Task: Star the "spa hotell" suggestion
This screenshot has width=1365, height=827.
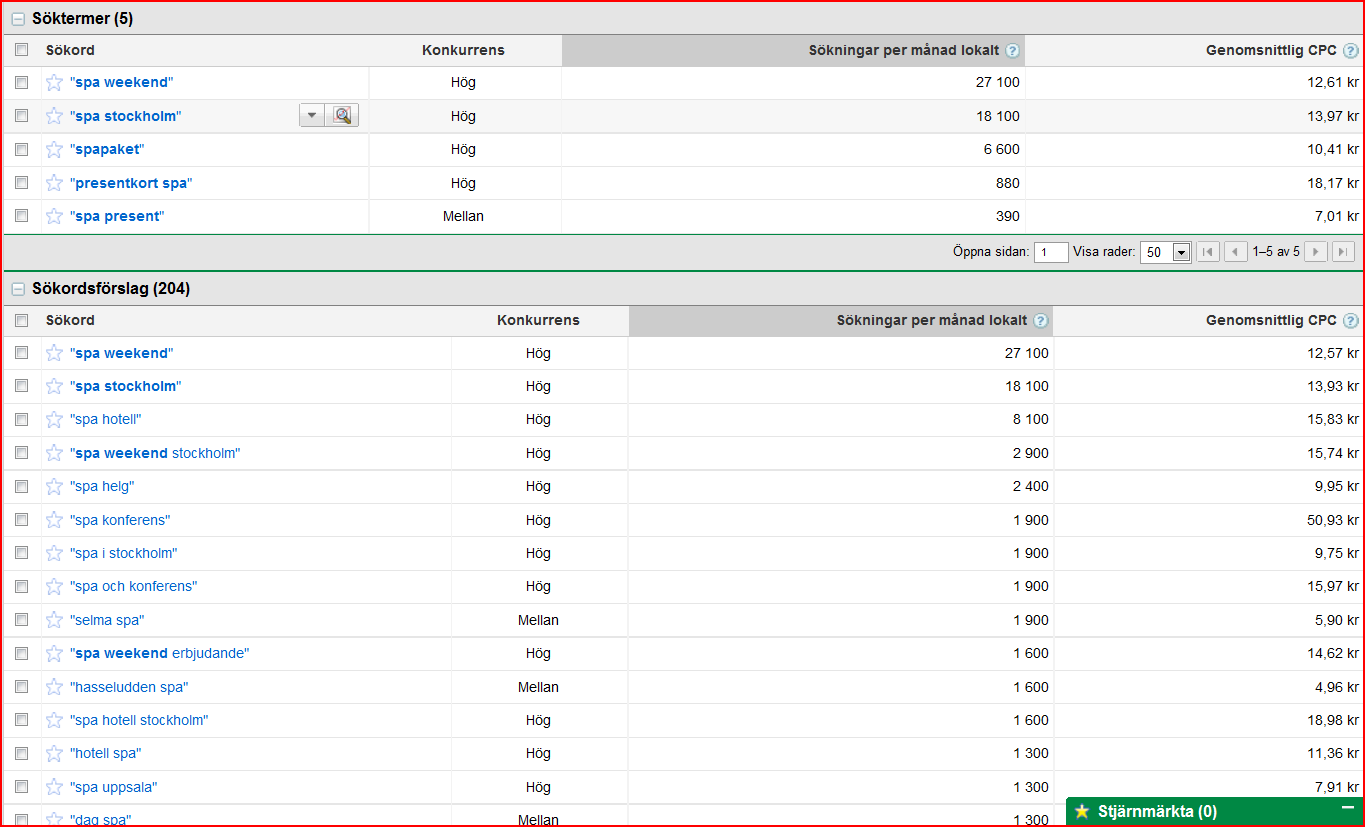Action: point(54,419)
